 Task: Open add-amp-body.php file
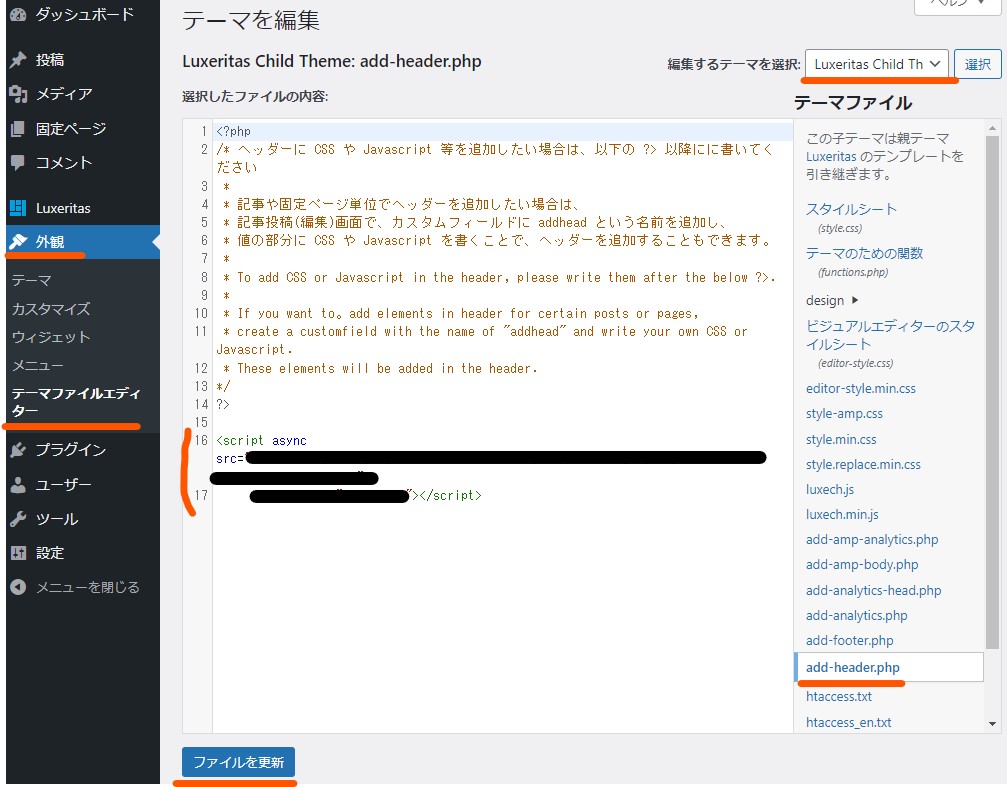[x=862, y=565]
